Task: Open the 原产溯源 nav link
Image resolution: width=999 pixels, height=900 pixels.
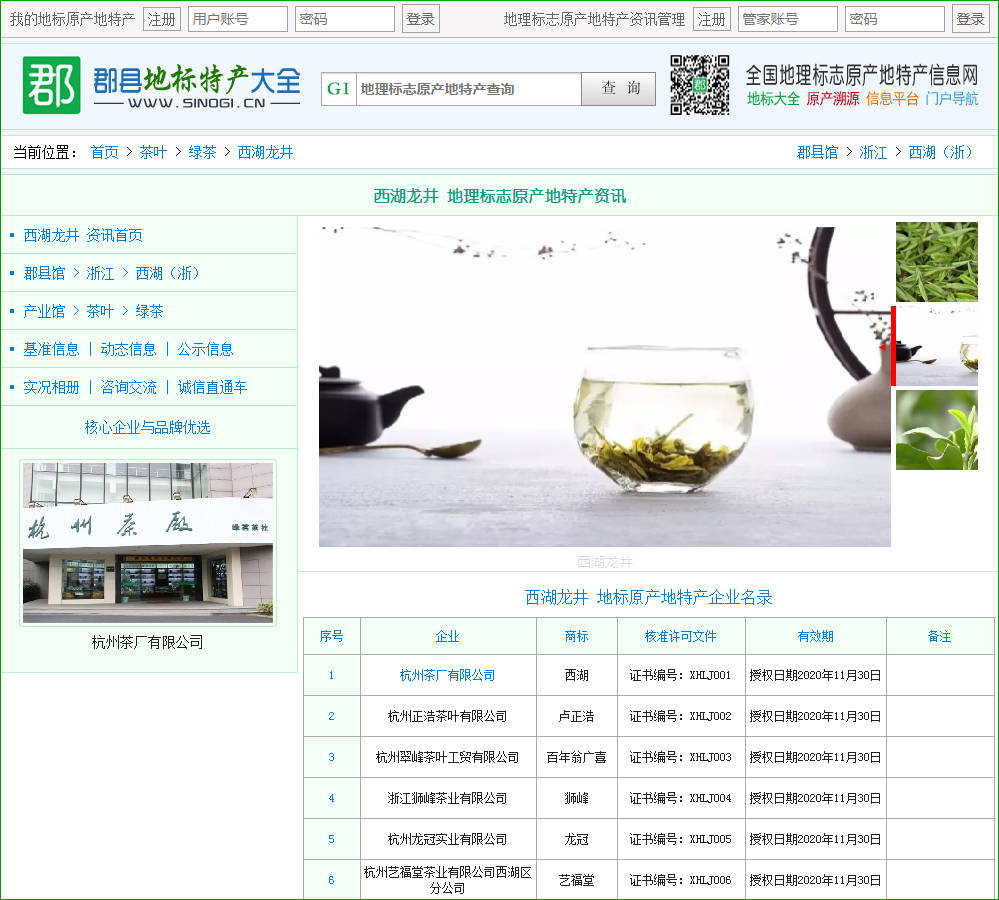Action: coord(833,99)
